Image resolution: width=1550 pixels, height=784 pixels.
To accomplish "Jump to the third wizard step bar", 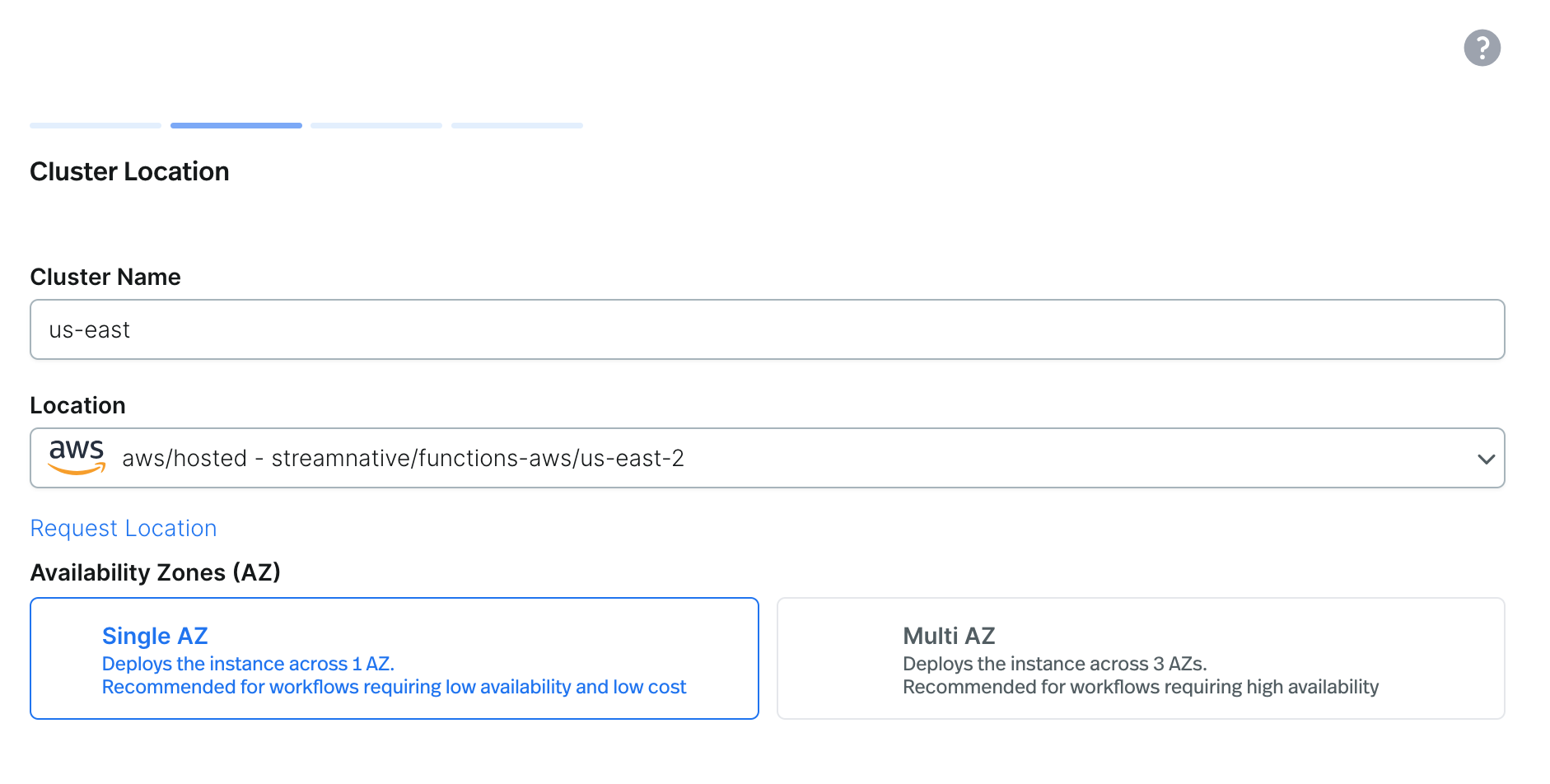I will pos(376,125).
